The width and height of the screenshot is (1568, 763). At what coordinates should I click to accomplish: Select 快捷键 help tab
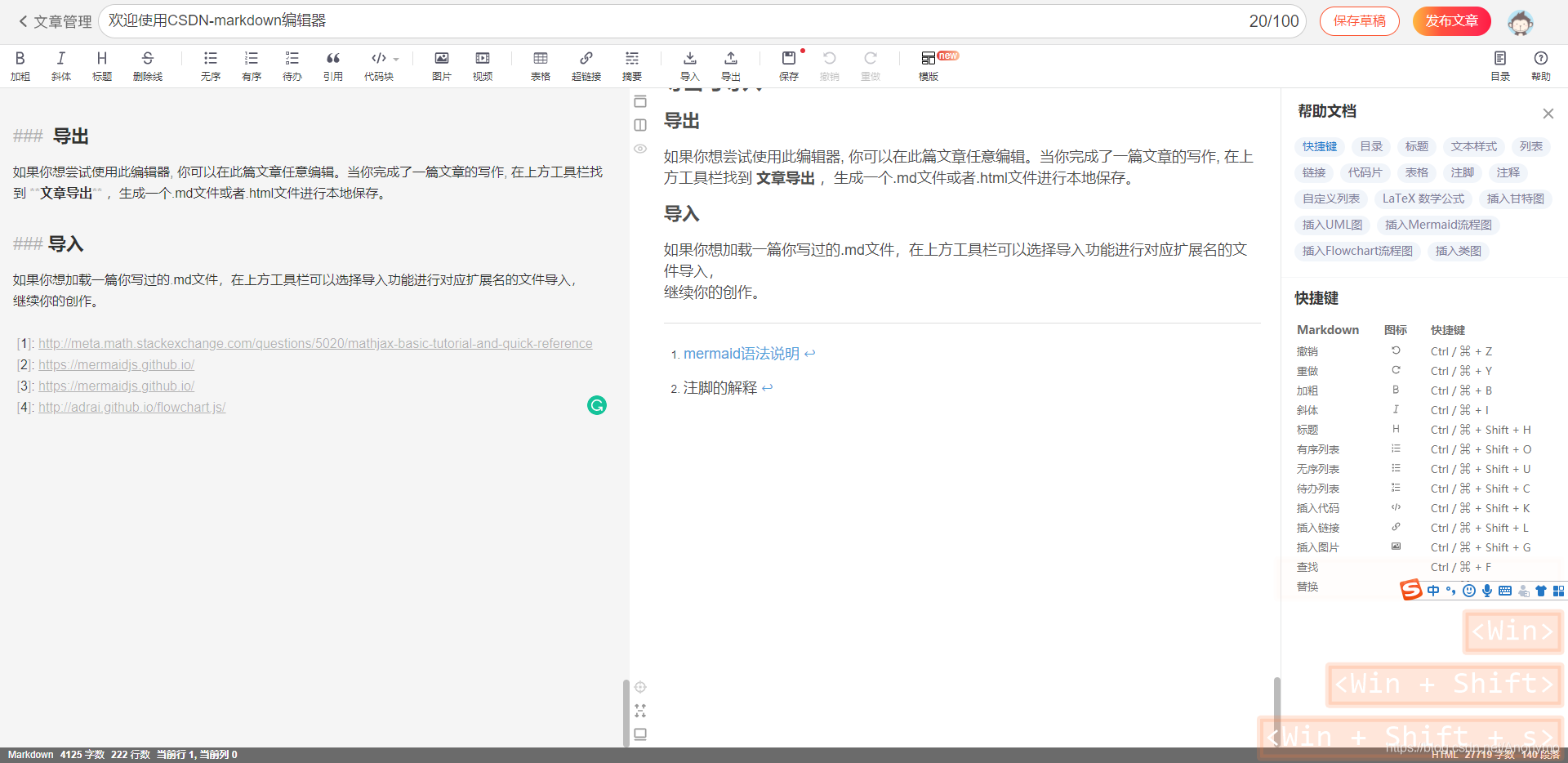[x=1320, y=146]
